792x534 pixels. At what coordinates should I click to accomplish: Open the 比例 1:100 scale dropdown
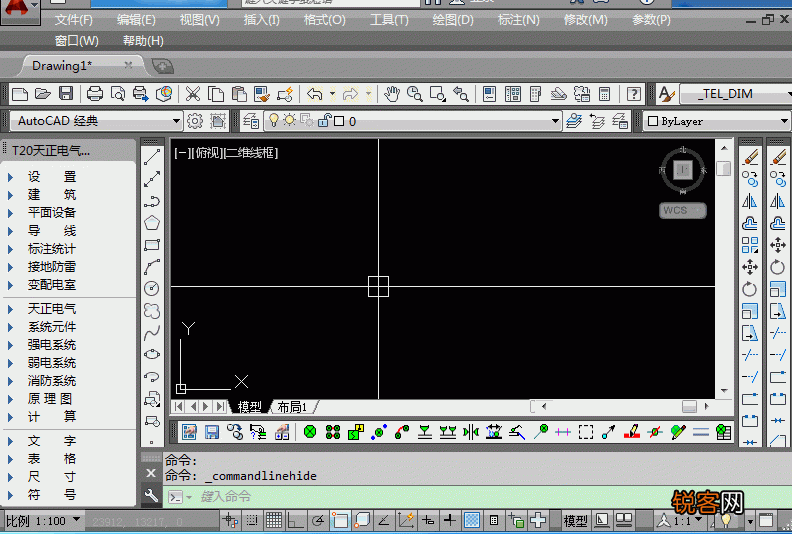43,520
